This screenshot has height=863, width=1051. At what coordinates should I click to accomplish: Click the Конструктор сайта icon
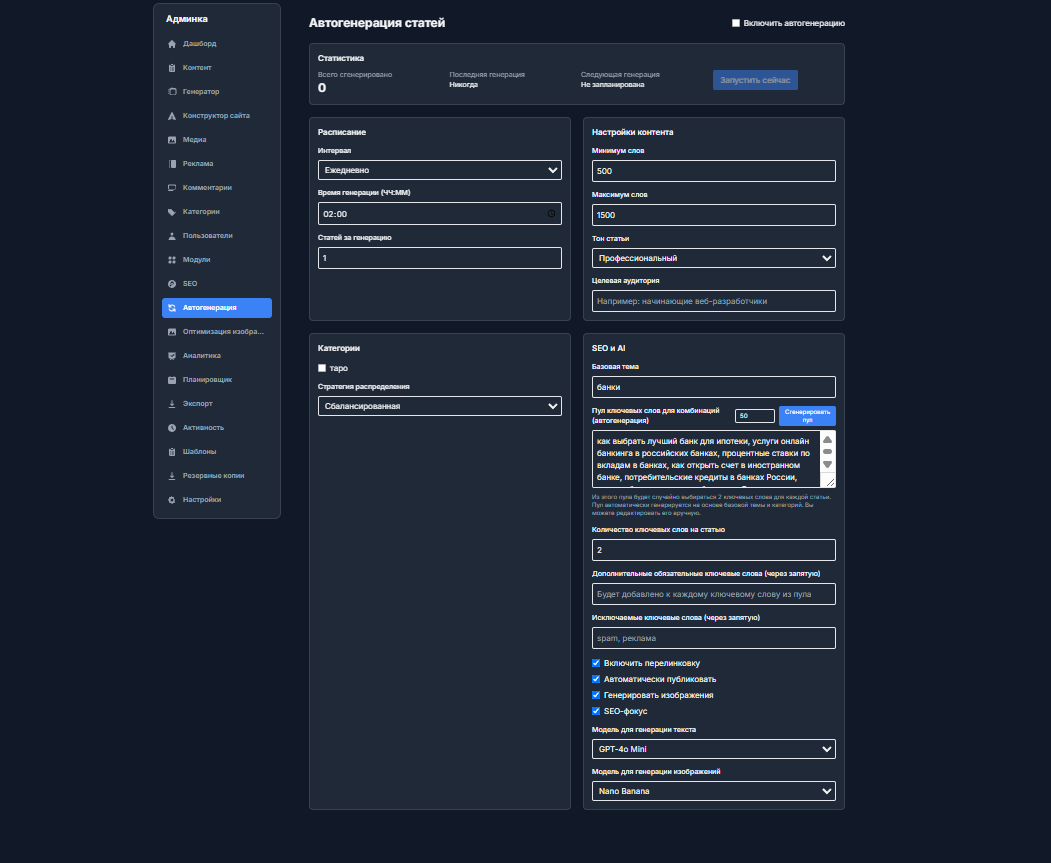tap(172, 116)
